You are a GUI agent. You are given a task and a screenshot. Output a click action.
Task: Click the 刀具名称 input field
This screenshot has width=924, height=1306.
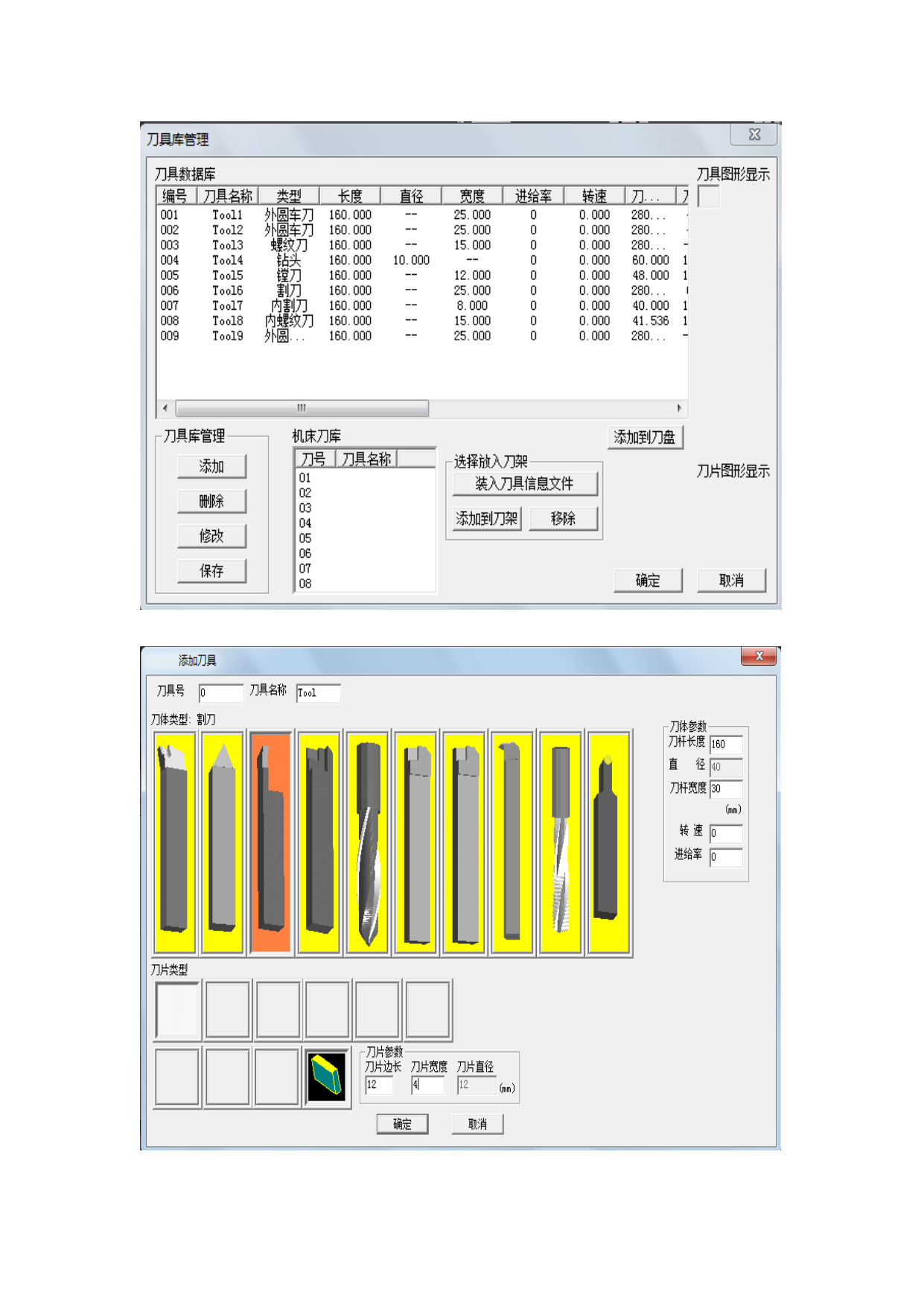(319, 692)
